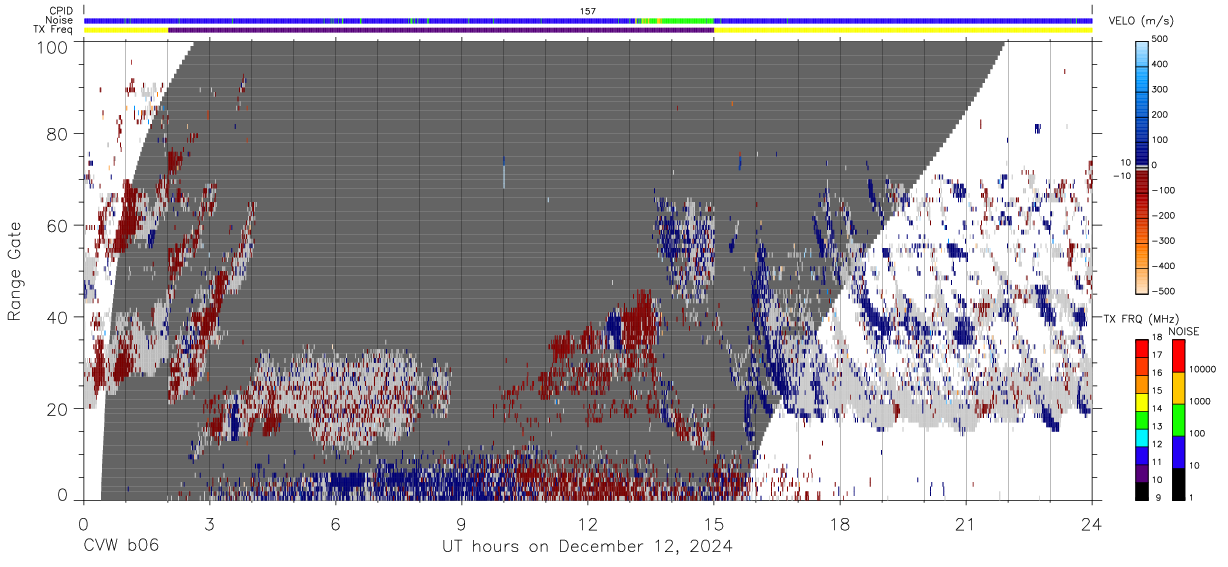
Task: Click the "CPID" label
Action: [x=61, y=11]
